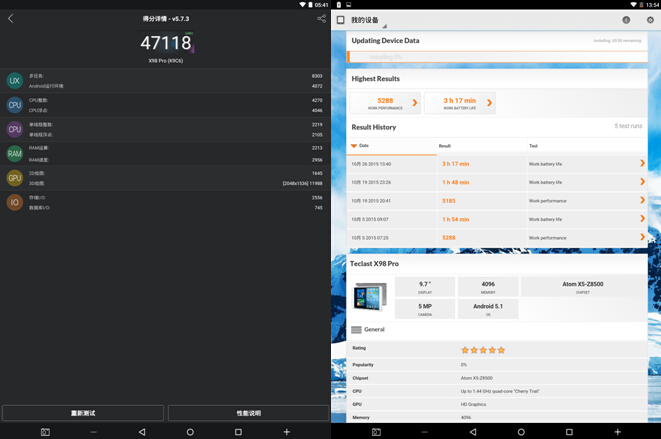Click the 5 MP camera tile

[x=425, y=309]
